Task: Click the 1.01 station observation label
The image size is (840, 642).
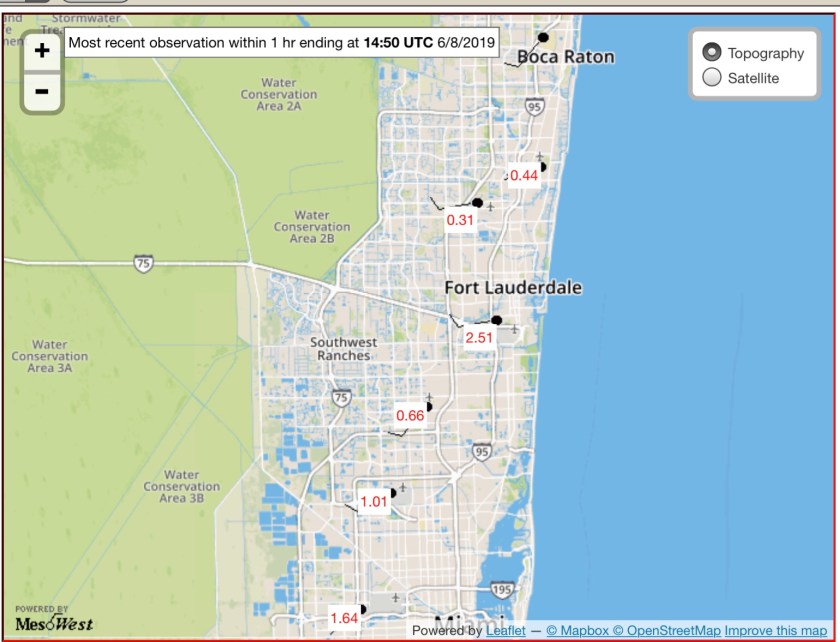Action: 374,502
